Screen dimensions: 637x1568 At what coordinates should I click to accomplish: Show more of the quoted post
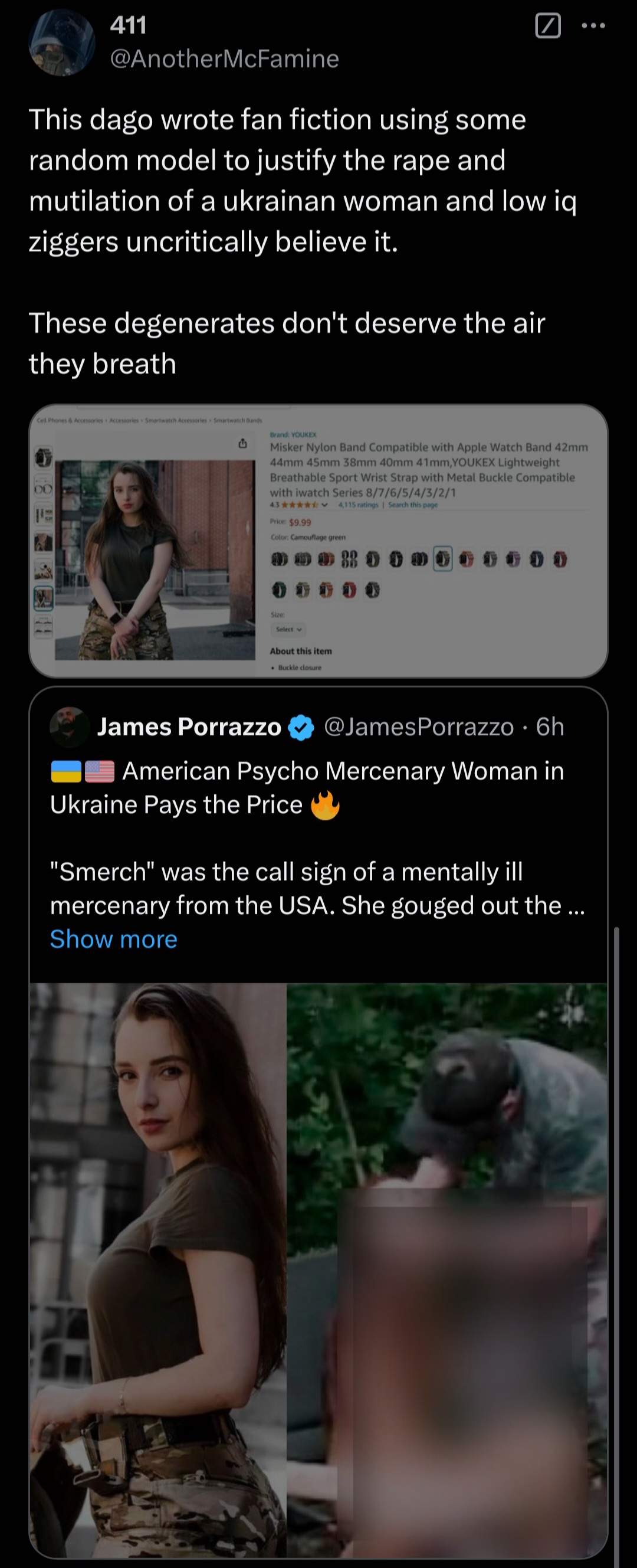(114, 940)
